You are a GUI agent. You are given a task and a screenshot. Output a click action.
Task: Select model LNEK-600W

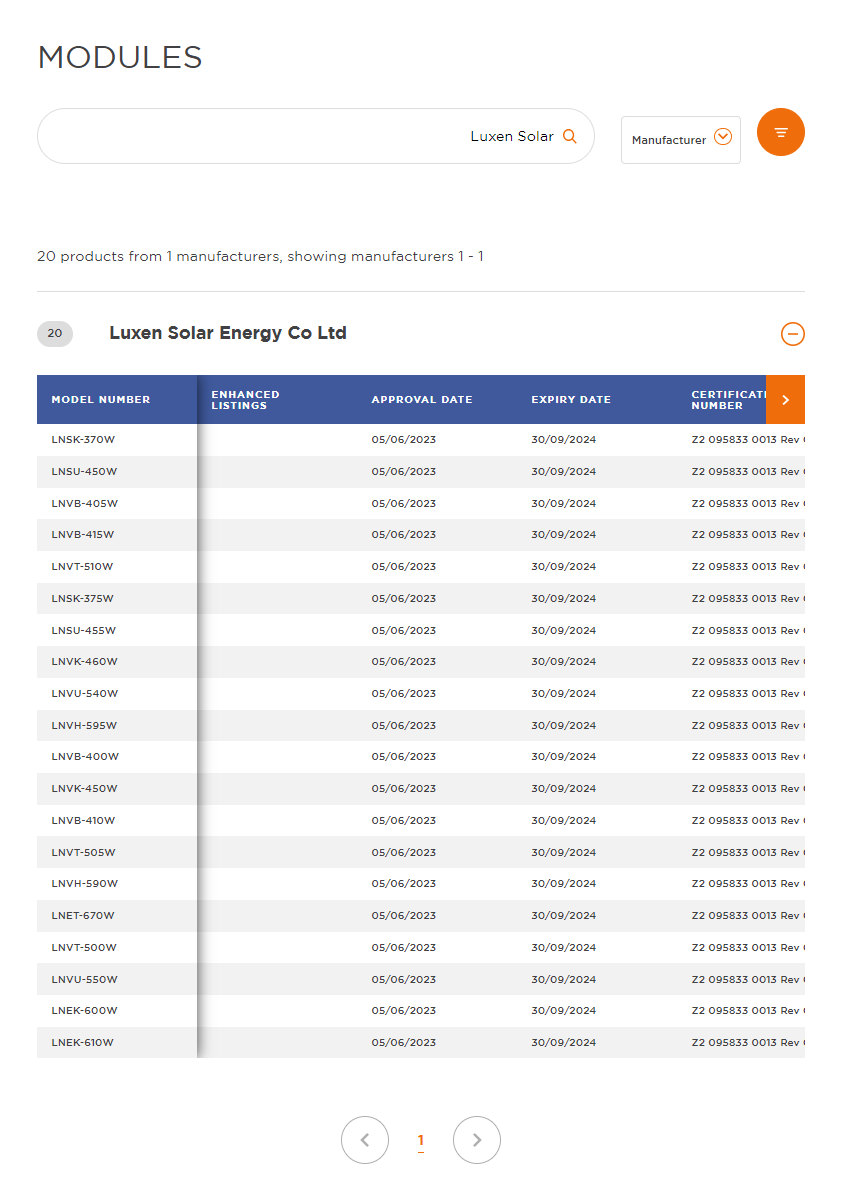pyautogui.click(x=85, y=1011)
